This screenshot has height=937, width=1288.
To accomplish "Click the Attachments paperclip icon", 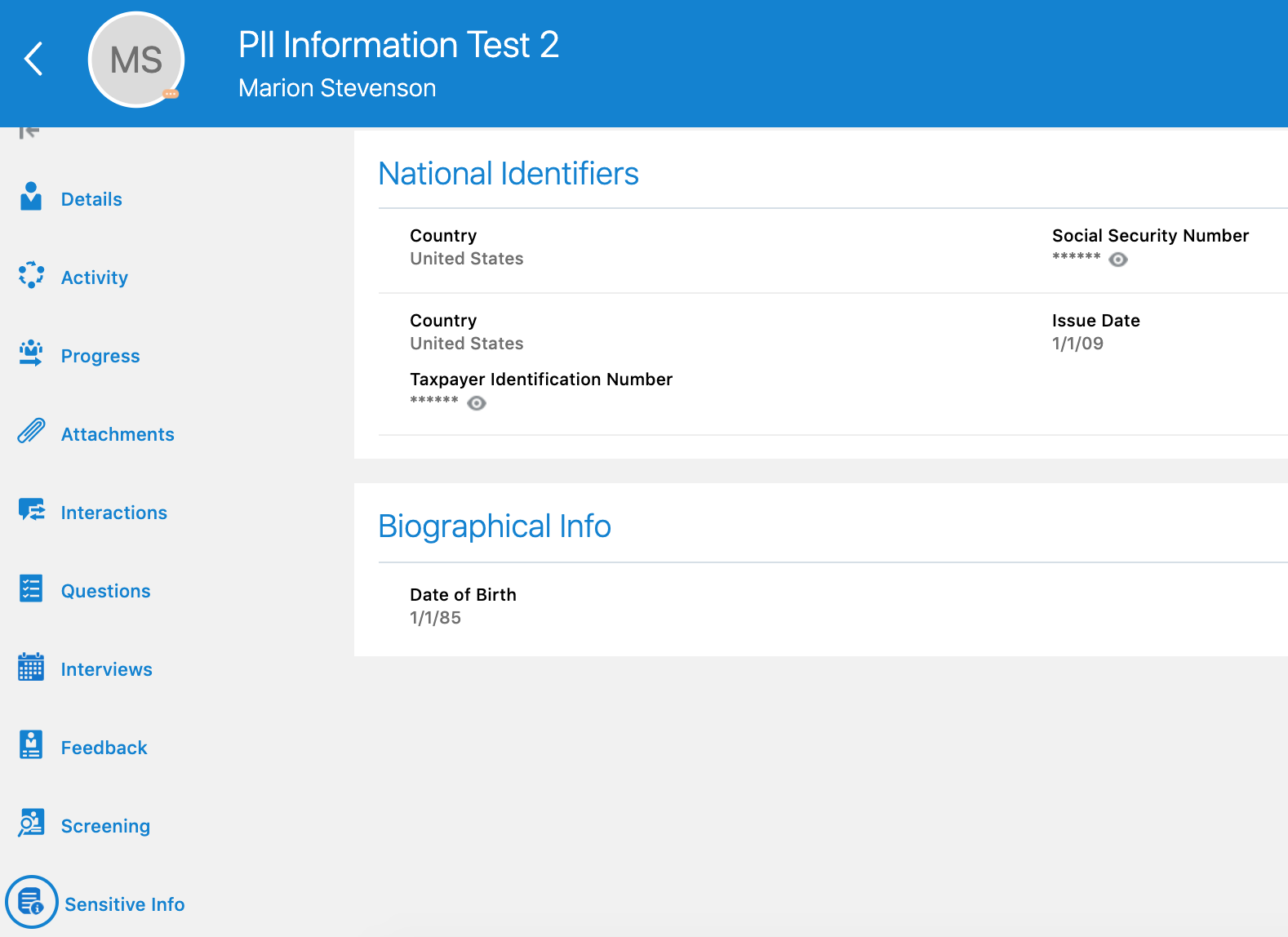I will [x=31, y=431].
